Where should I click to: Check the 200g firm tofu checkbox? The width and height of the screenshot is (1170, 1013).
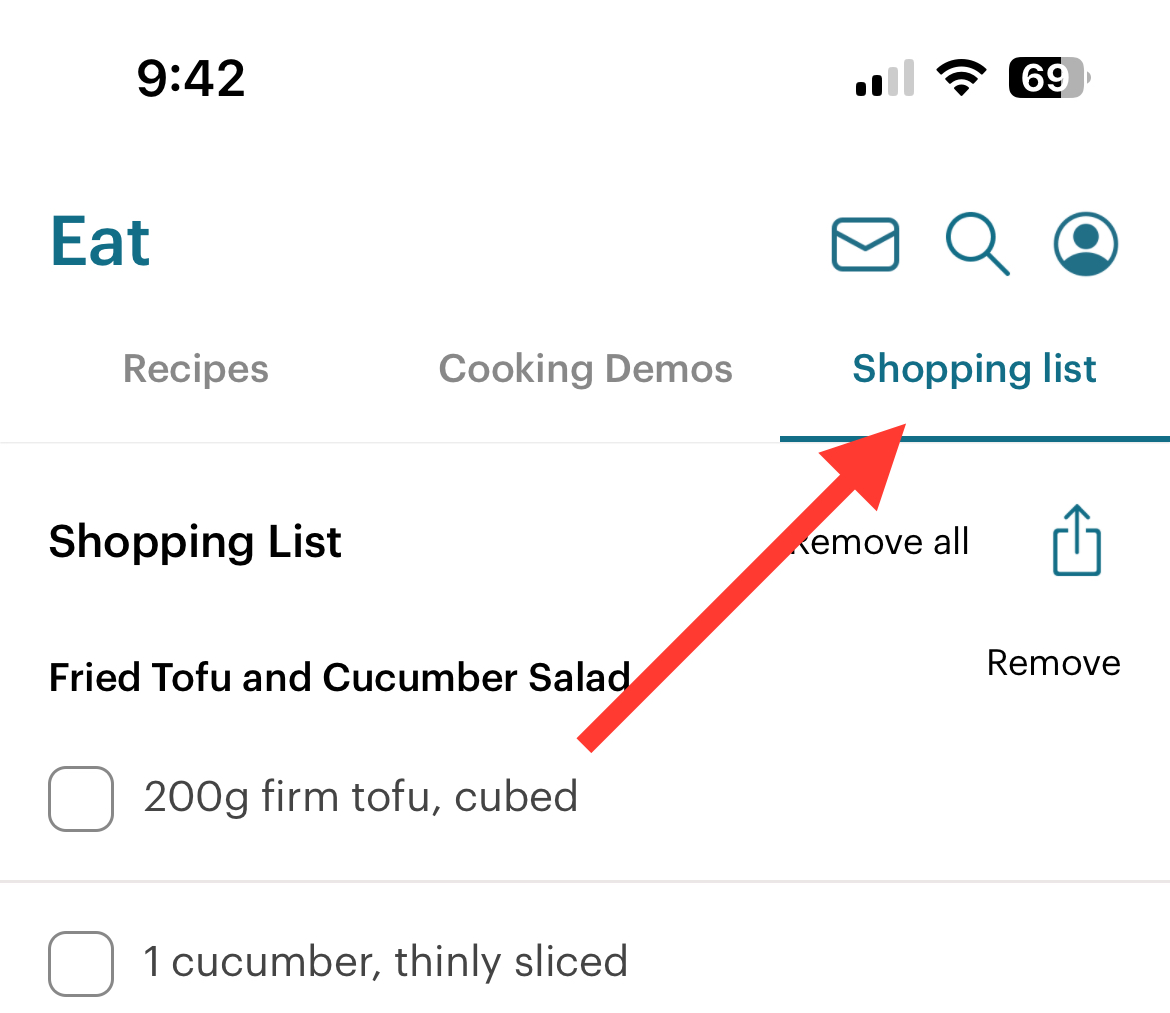click(x=81, y=798)
